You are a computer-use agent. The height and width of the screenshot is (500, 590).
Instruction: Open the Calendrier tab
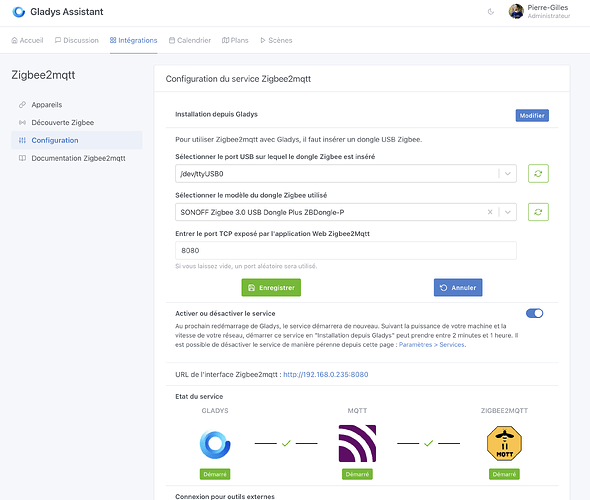pos(190,40)
